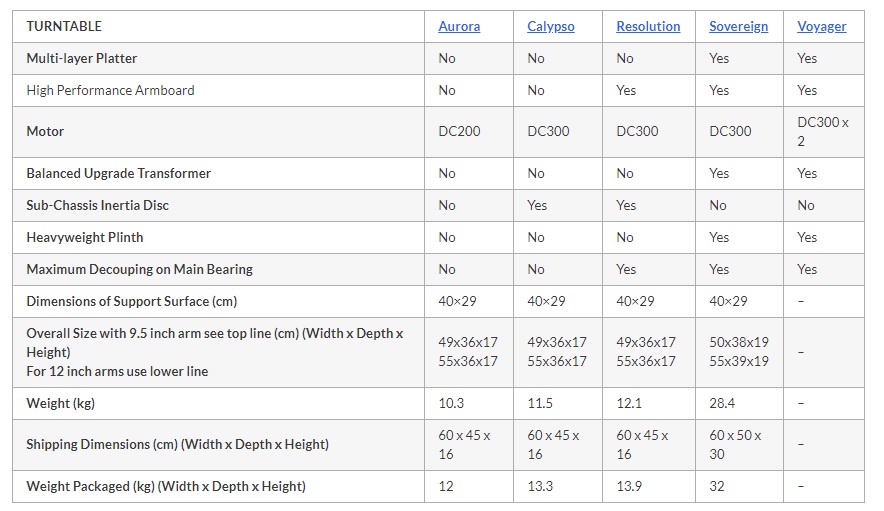Follow the Resolution turntable link
Image resolution: width=884 pixels, height=511 pixels.
tap(648, 27)
